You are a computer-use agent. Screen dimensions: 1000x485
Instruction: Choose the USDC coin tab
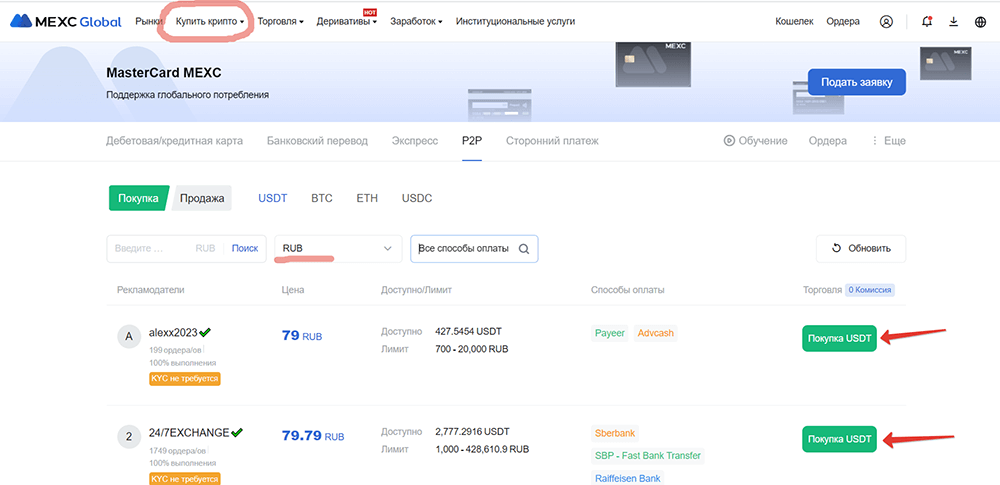[417, 198]
